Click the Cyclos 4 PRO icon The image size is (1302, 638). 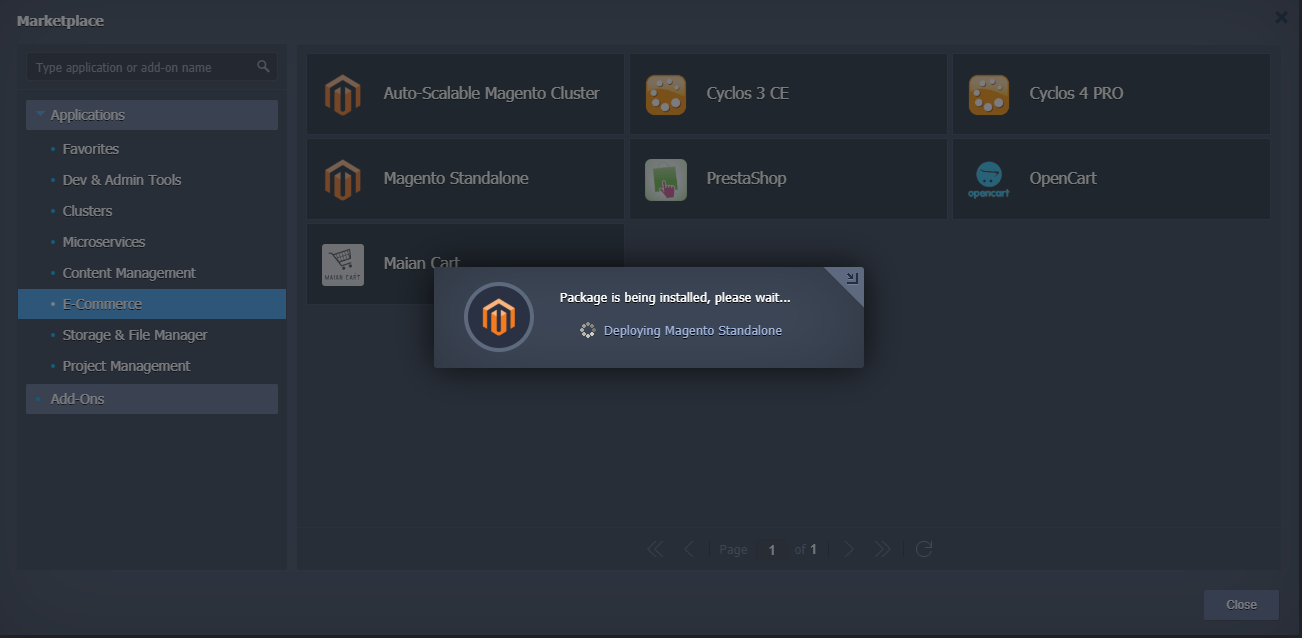988,94
